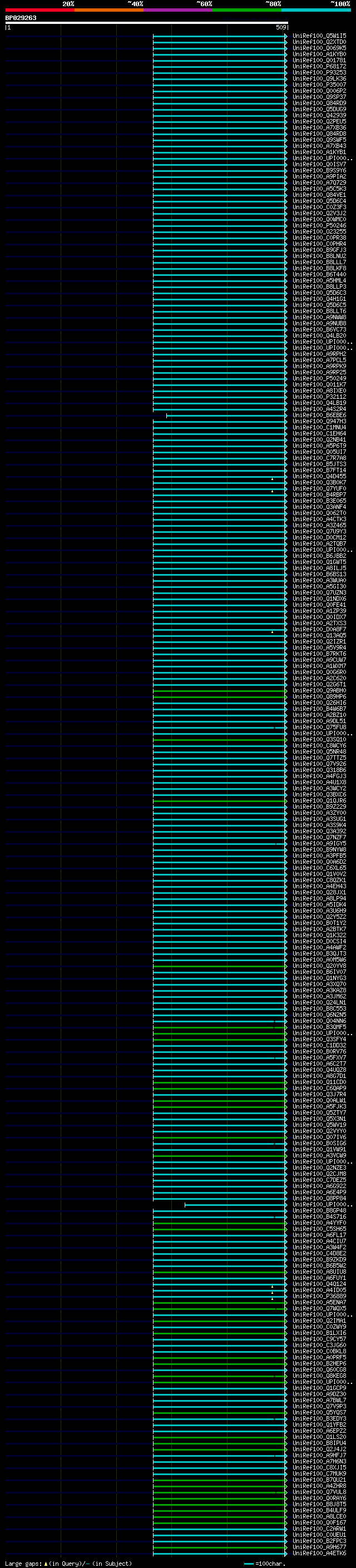Open hit UniRef100_Q9LK36
356x1568 pixels.
tap(319, 78)
